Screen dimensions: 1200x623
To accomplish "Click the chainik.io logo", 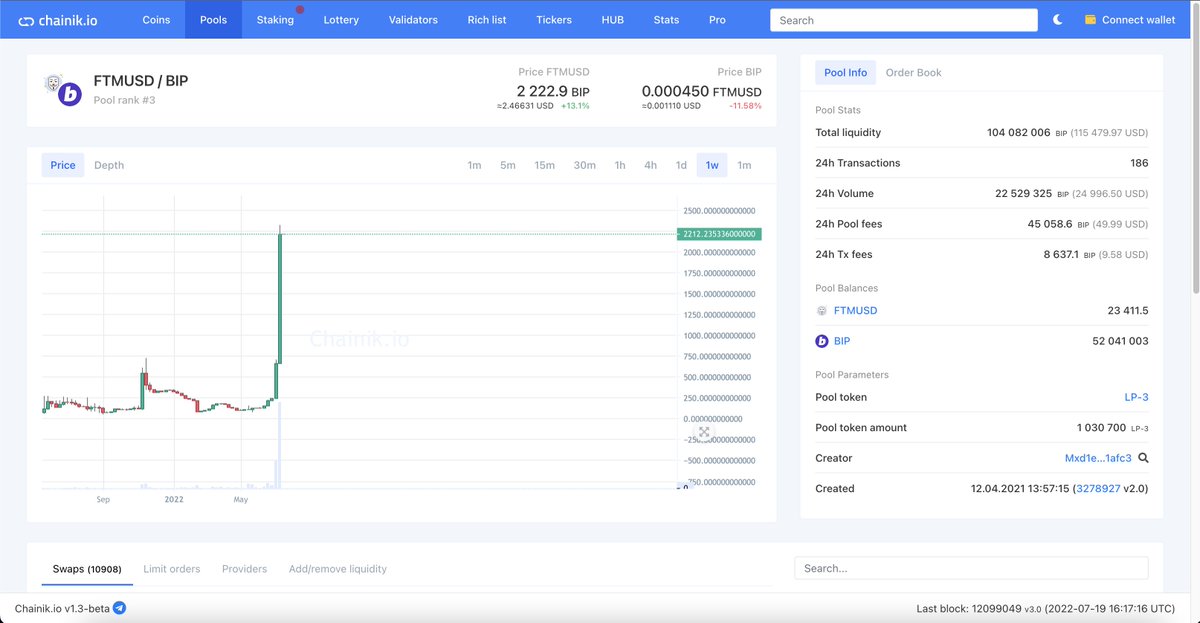I will [58, 20].
